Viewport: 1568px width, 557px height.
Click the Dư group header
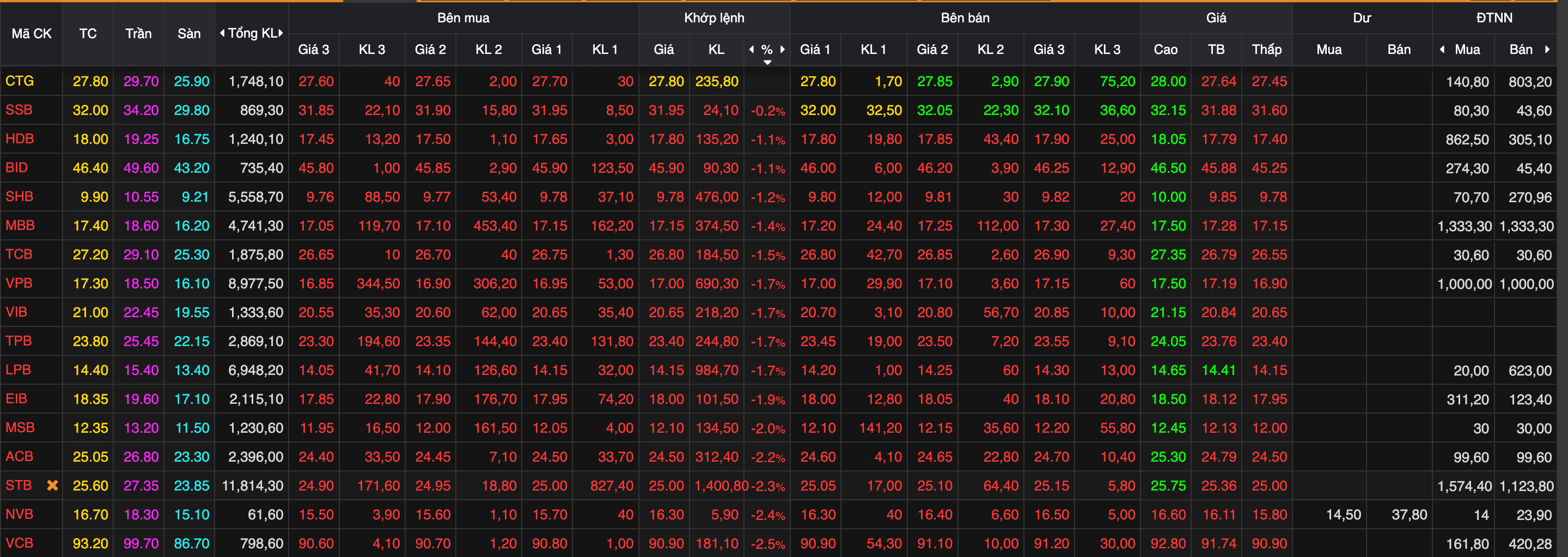(1362, 17)
